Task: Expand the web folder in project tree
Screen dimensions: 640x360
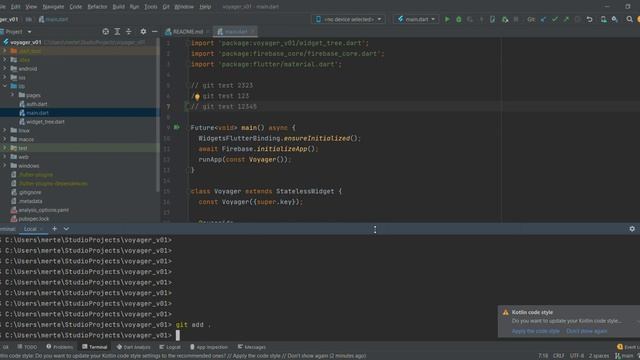Action: [x=5, y=157]
